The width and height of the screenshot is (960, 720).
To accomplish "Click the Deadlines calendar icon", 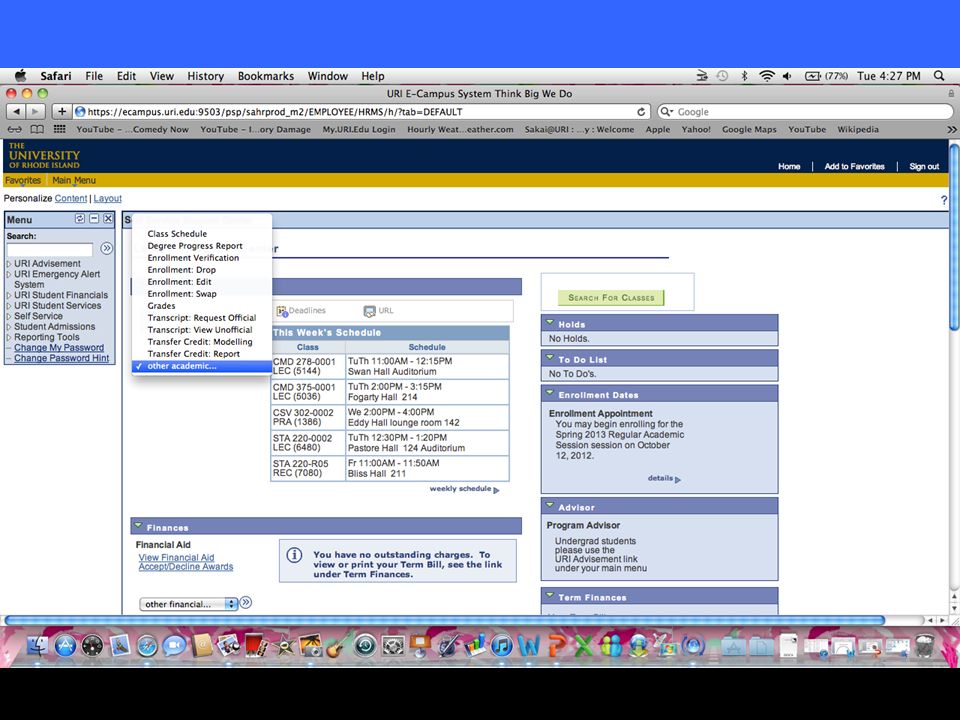I will (x=282, y=312).
